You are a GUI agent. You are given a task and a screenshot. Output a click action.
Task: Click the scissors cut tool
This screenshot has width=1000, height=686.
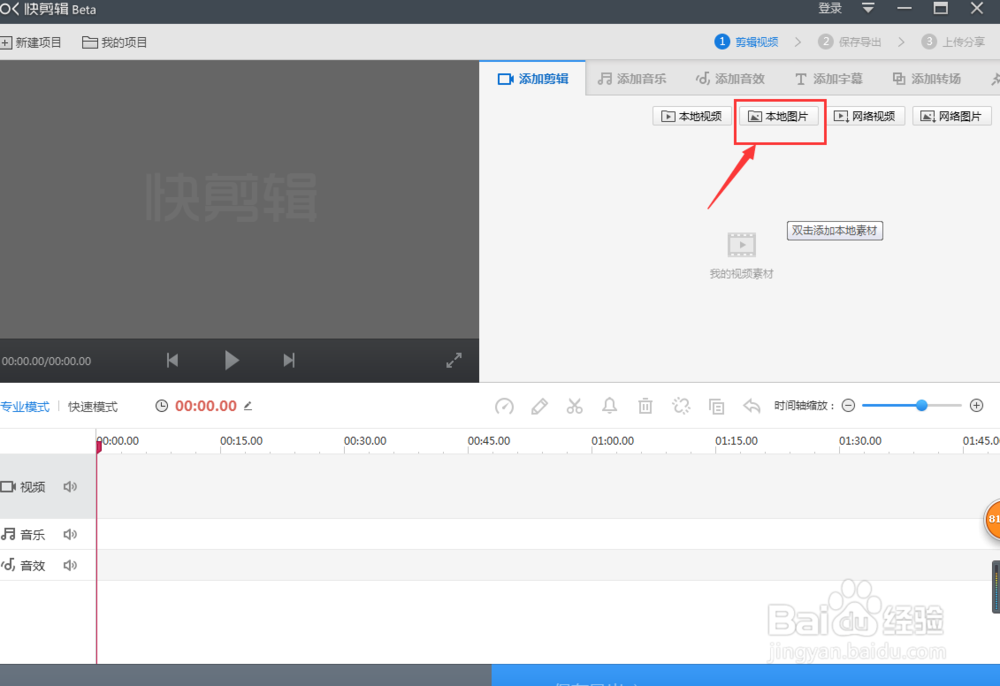(575, 406)
